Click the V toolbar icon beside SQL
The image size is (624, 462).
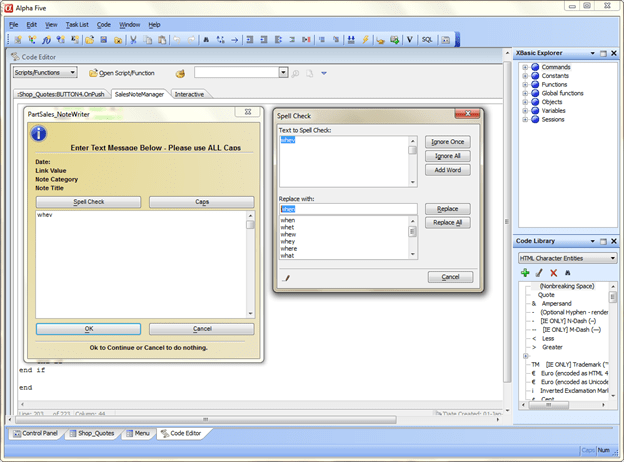[x=410, y=40]
